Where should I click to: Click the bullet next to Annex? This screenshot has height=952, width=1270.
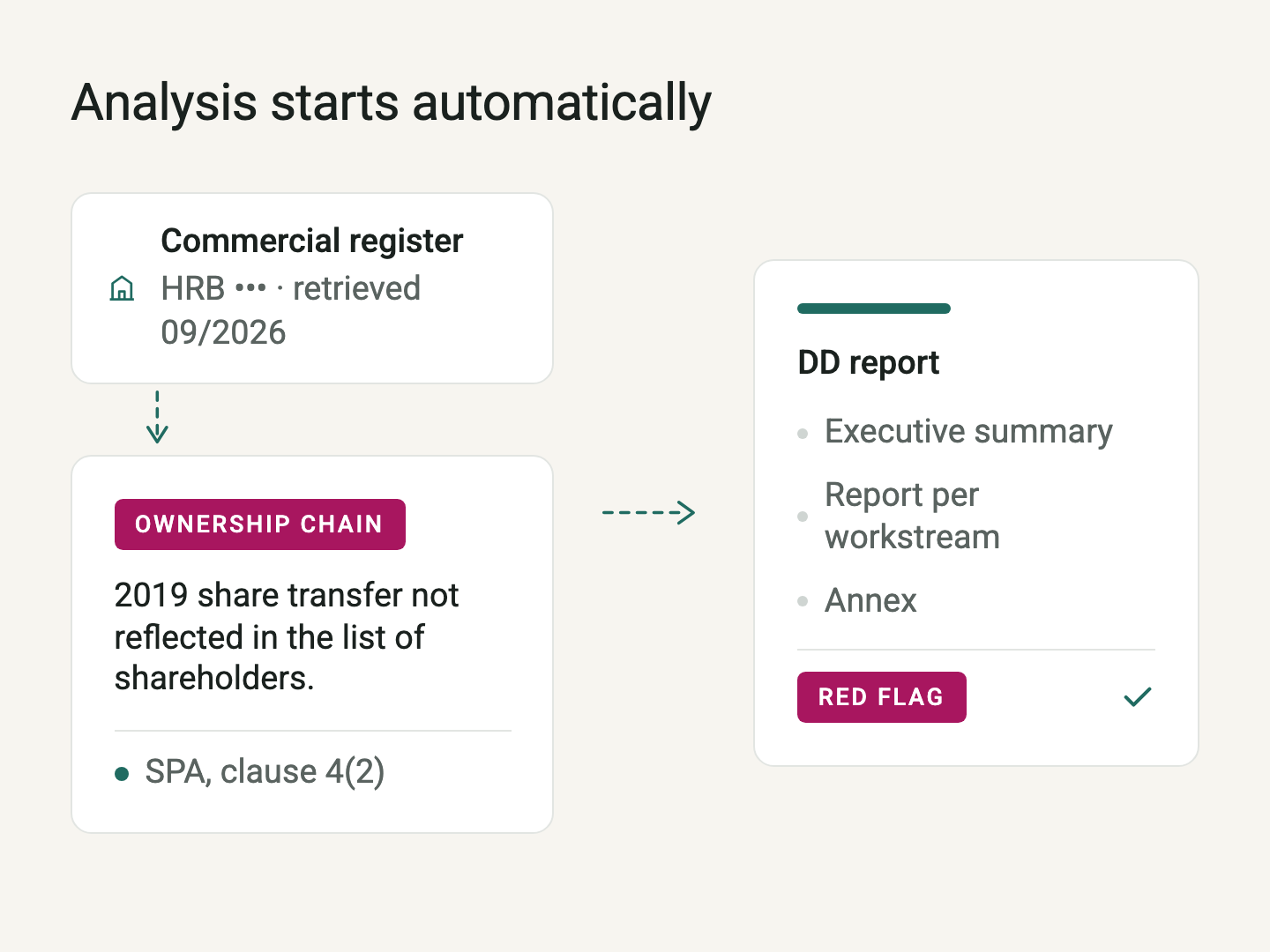(803, 601)
